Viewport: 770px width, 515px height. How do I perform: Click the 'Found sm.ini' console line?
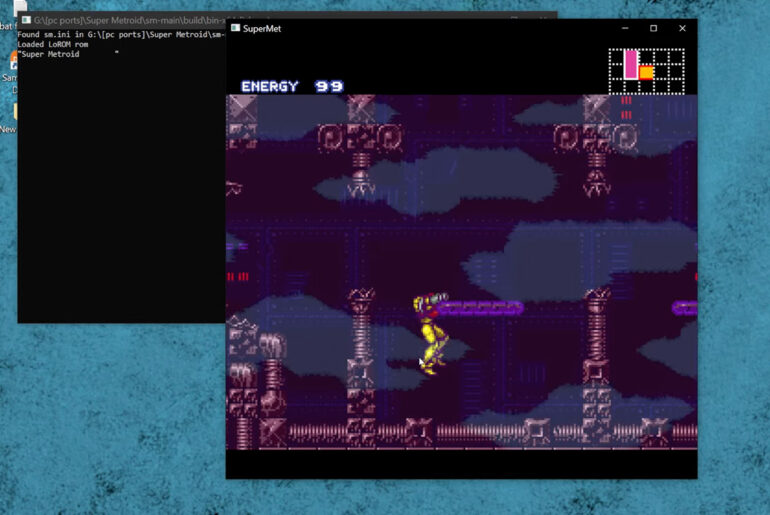[x=121, y=34]
